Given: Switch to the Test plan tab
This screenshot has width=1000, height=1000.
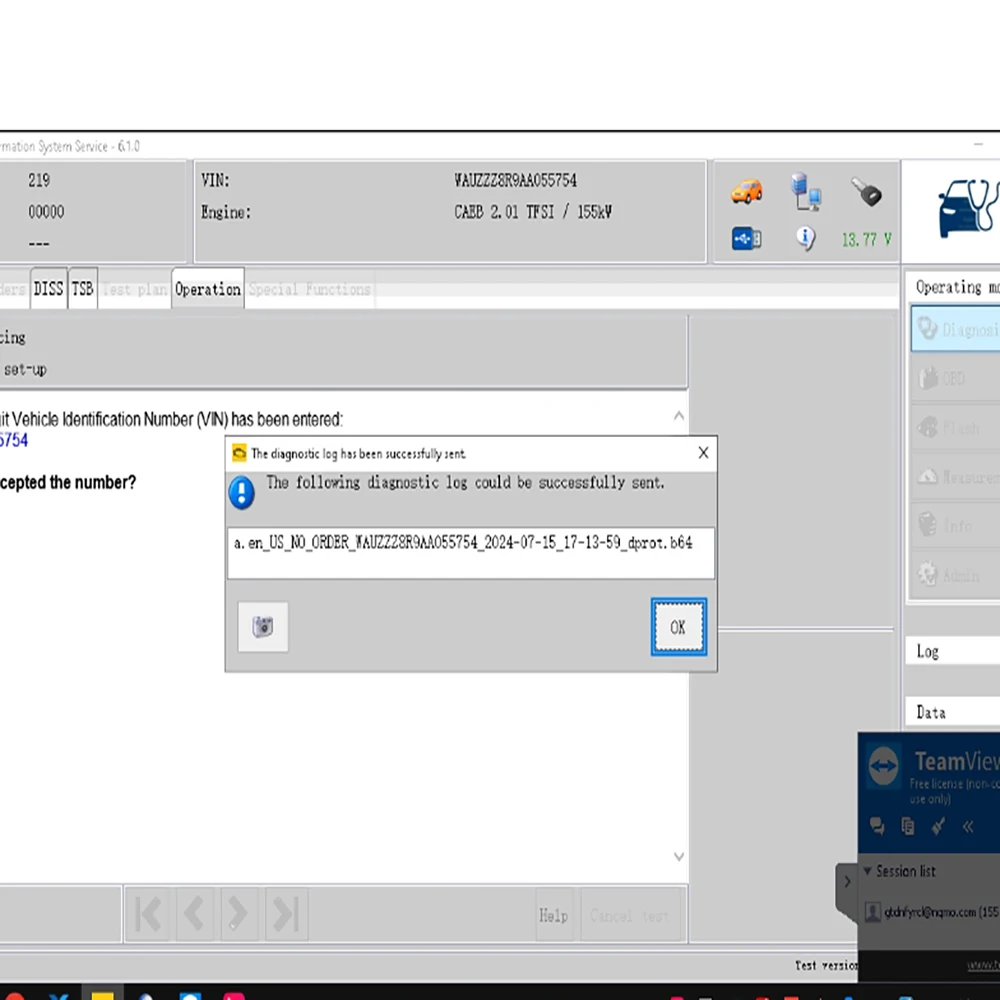Looking at the screenshot, I should coord(135,289).
